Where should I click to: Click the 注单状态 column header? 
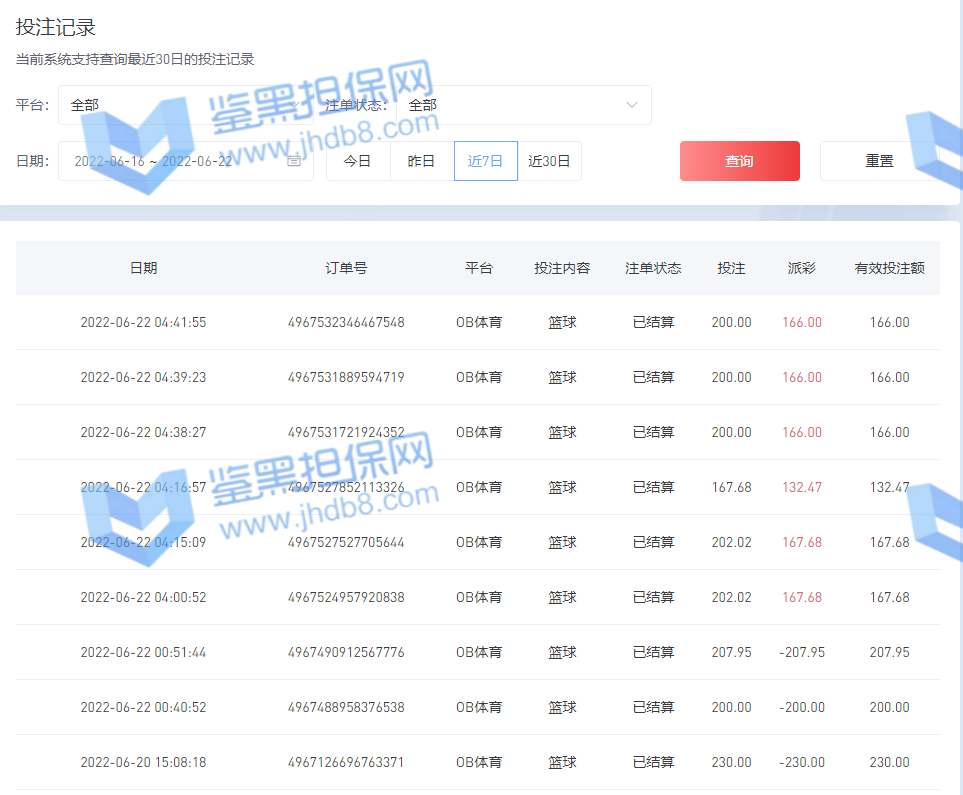653,268
